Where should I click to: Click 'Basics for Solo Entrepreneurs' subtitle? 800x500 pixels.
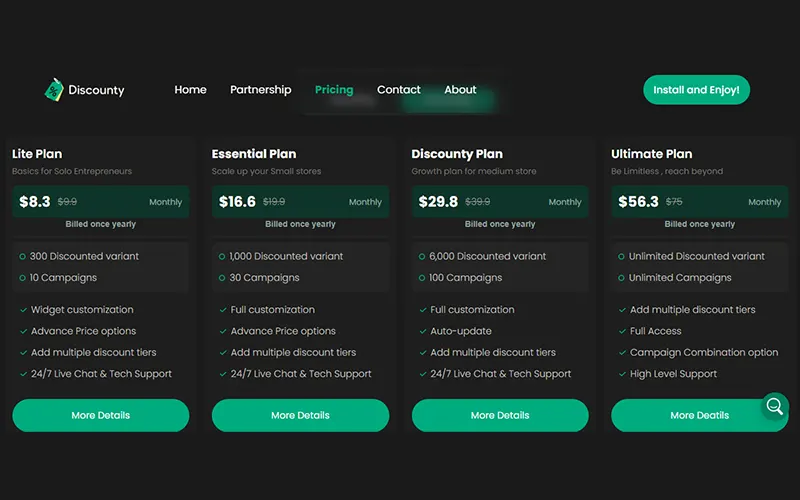(72, 171)
